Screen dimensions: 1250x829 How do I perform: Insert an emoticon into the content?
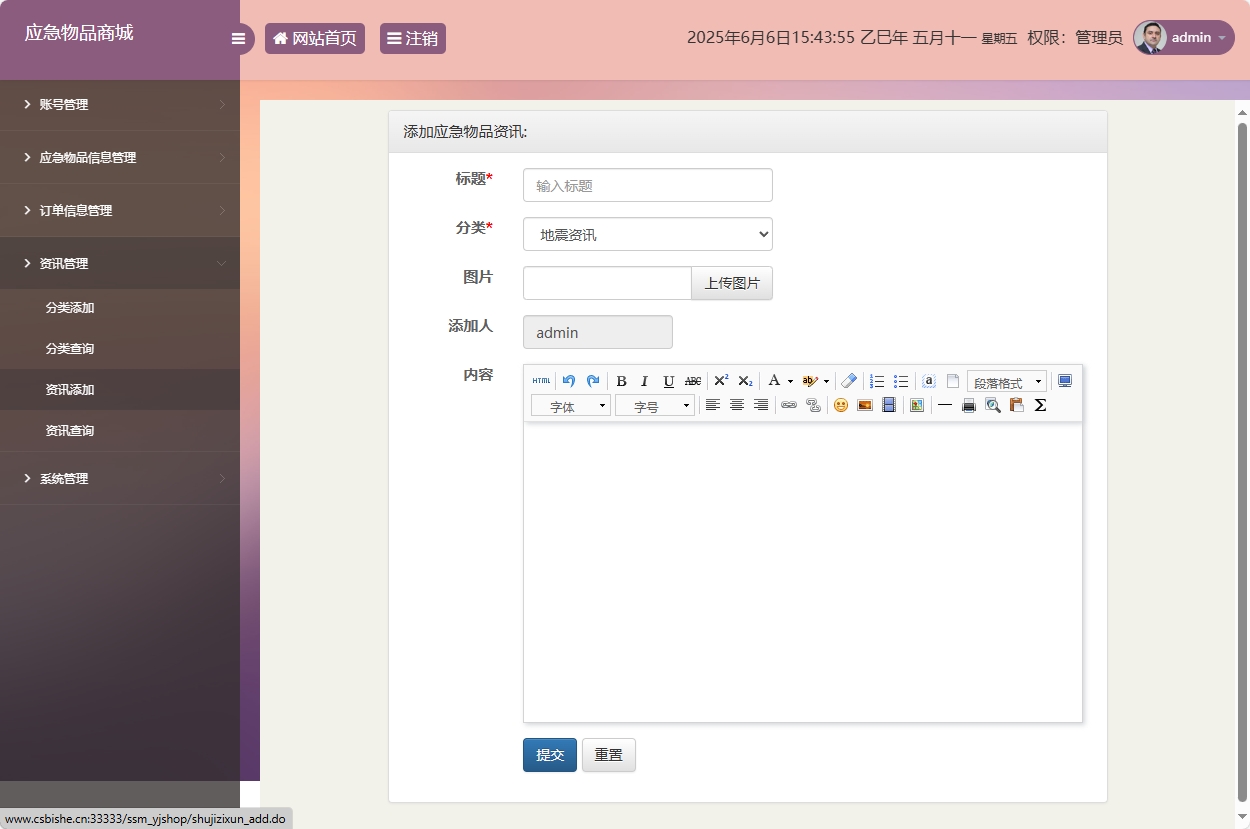pyautogui.click(x=841, y=405)
